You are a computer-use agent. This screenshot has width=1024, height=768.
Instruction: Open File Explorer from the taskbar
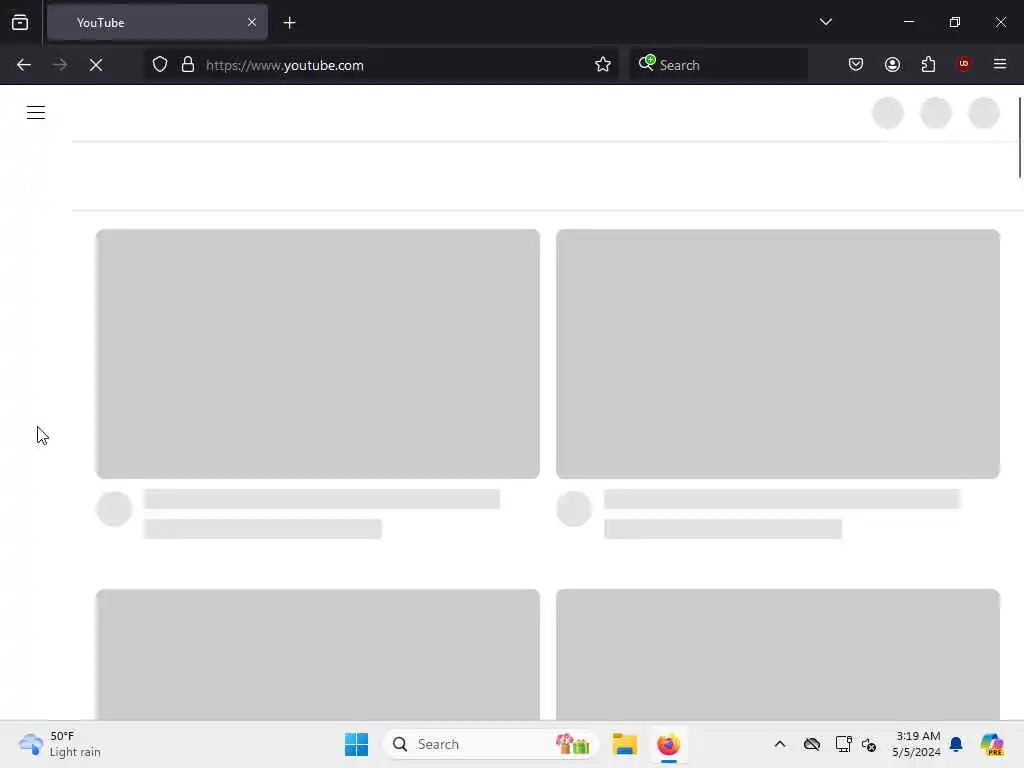tap(624, 744)
